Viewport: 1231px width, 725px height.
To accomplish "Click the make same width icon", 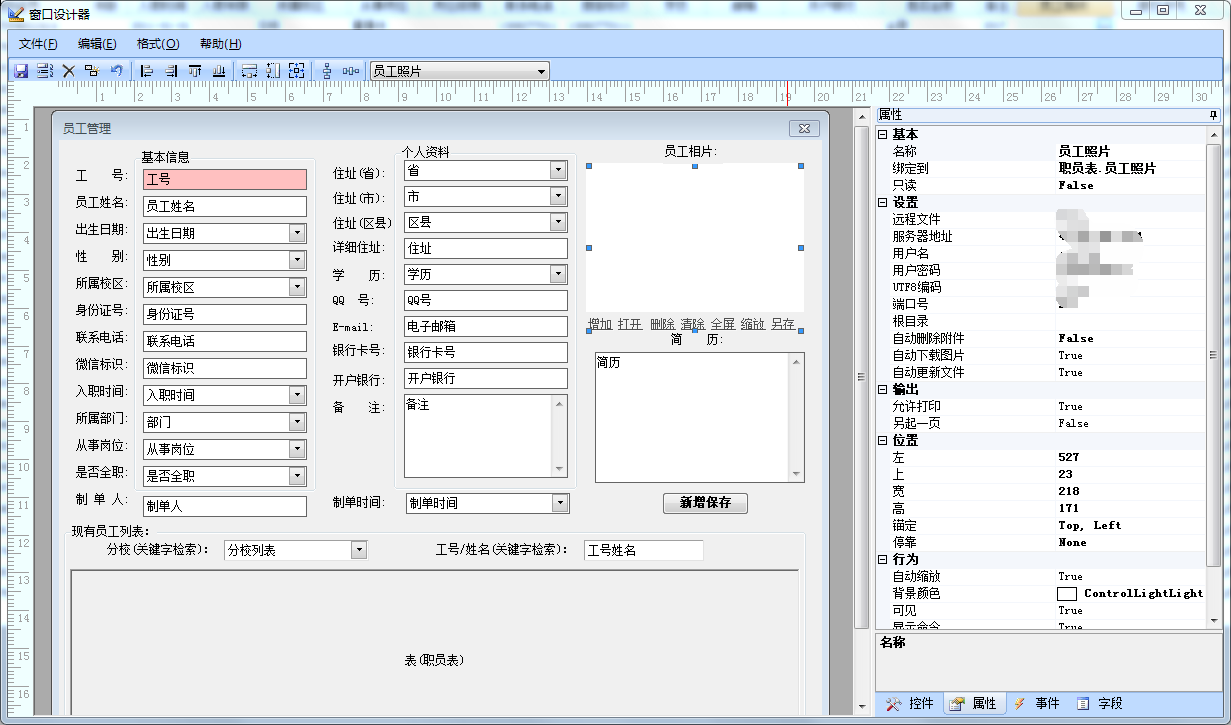I will click(x=249, y=71).
